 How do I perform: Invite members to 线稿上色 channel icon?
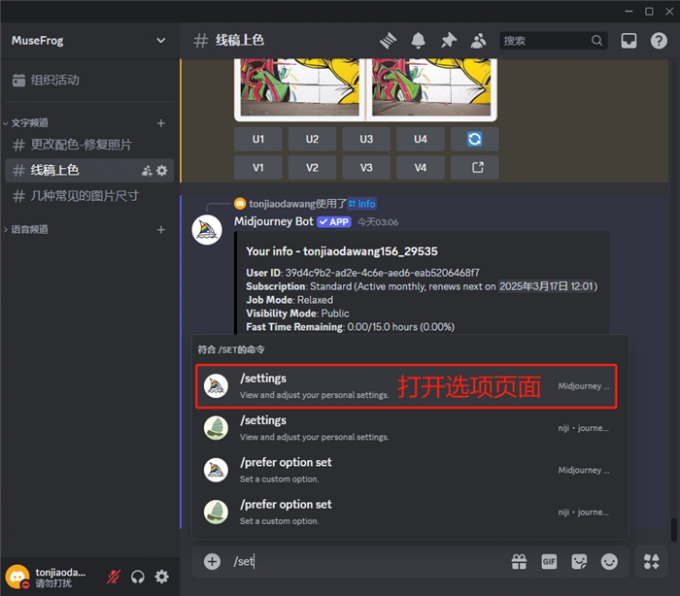pyautogui.click(x=147, y=170)
